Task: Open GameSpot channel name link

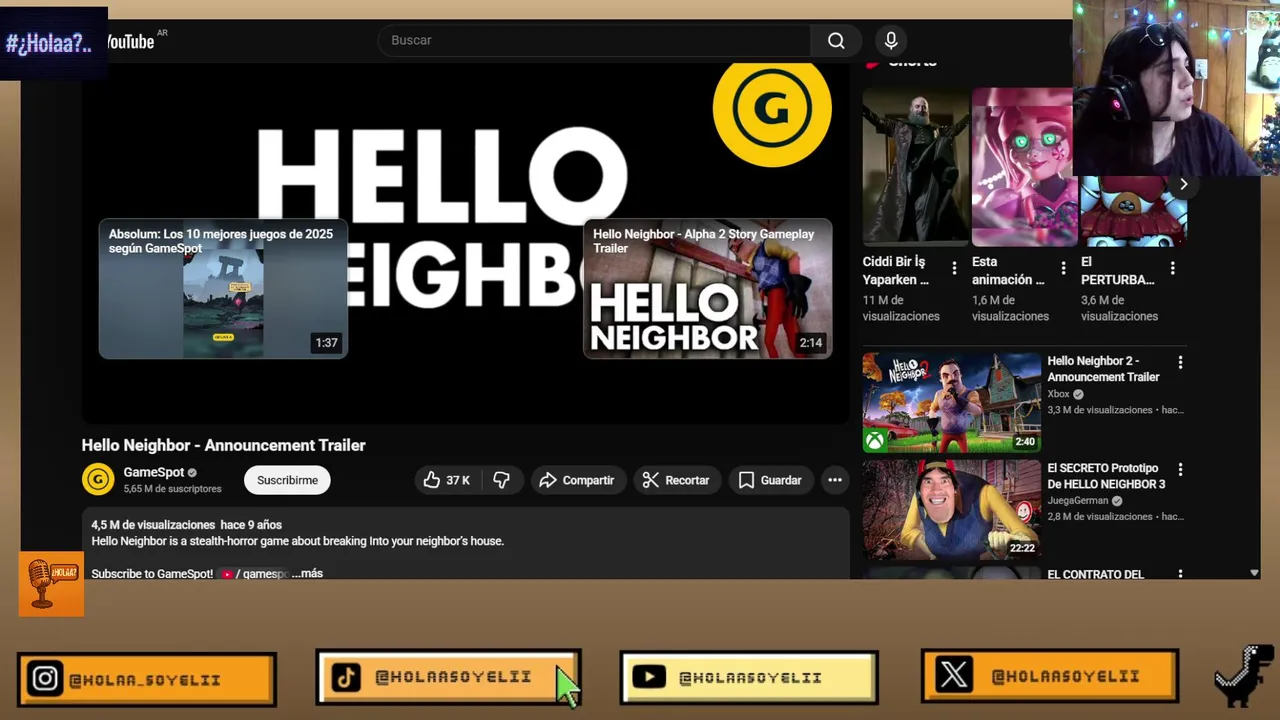Action: 154,472
